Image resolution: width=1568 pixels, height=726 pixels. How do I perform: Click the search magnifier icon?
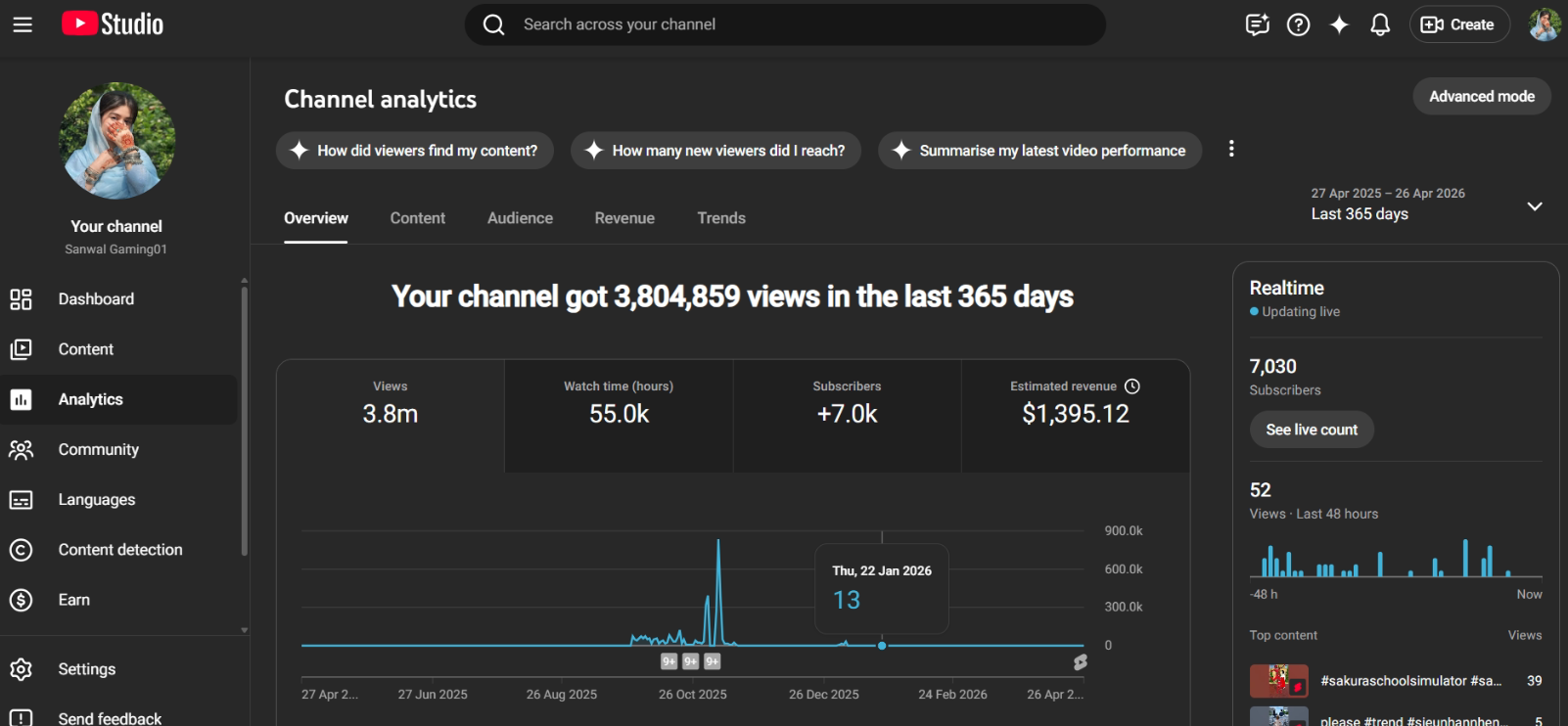pos(494,24)
